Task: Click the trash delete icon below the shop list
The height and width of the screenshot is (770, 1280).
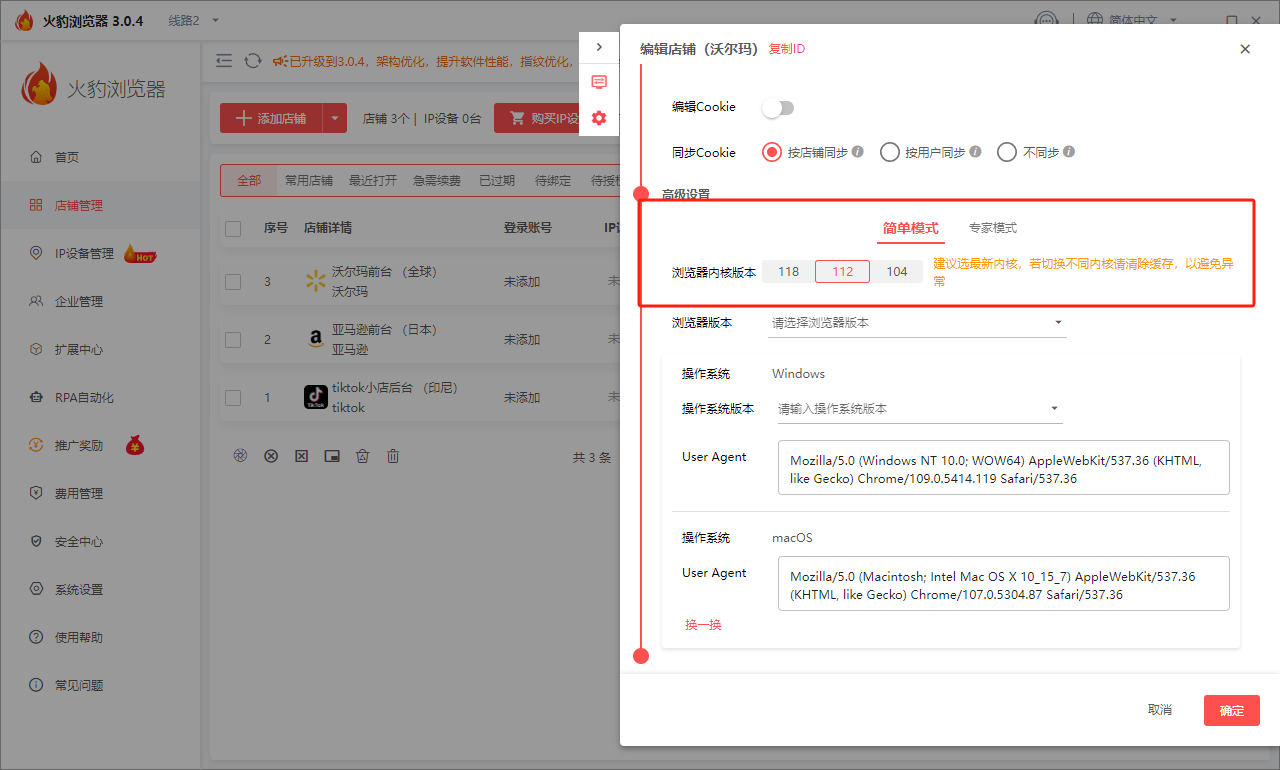Action: tap(393, 456)
